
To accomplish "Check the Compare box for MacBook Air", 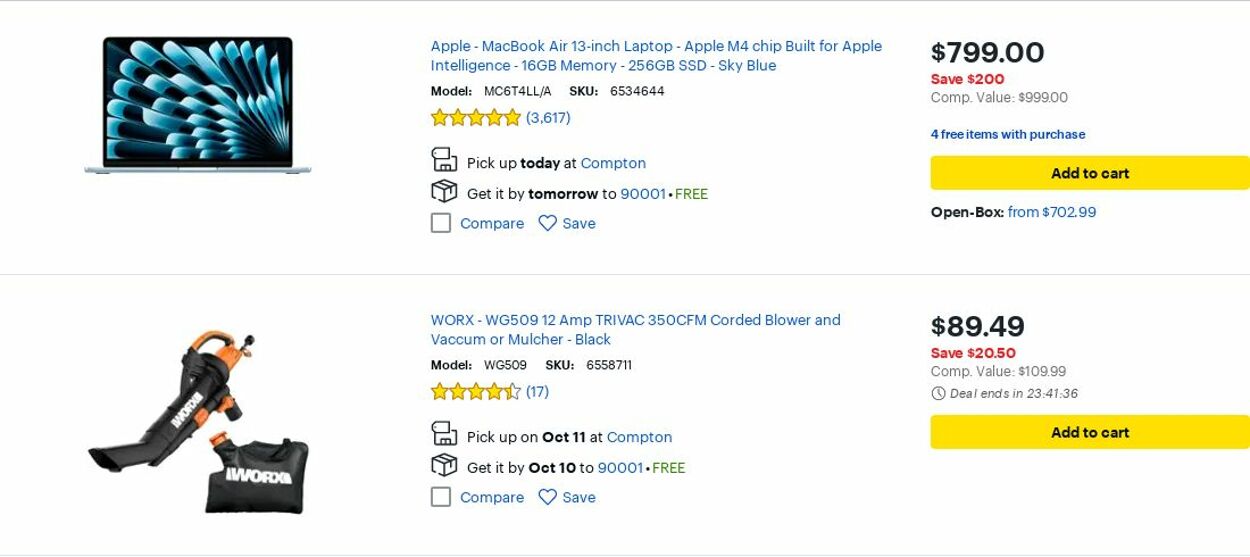I will tap(441, 223).
